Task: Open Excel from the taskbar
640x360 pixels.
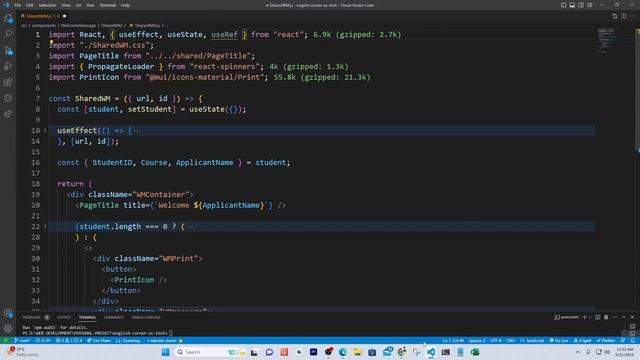Action: 475,352
